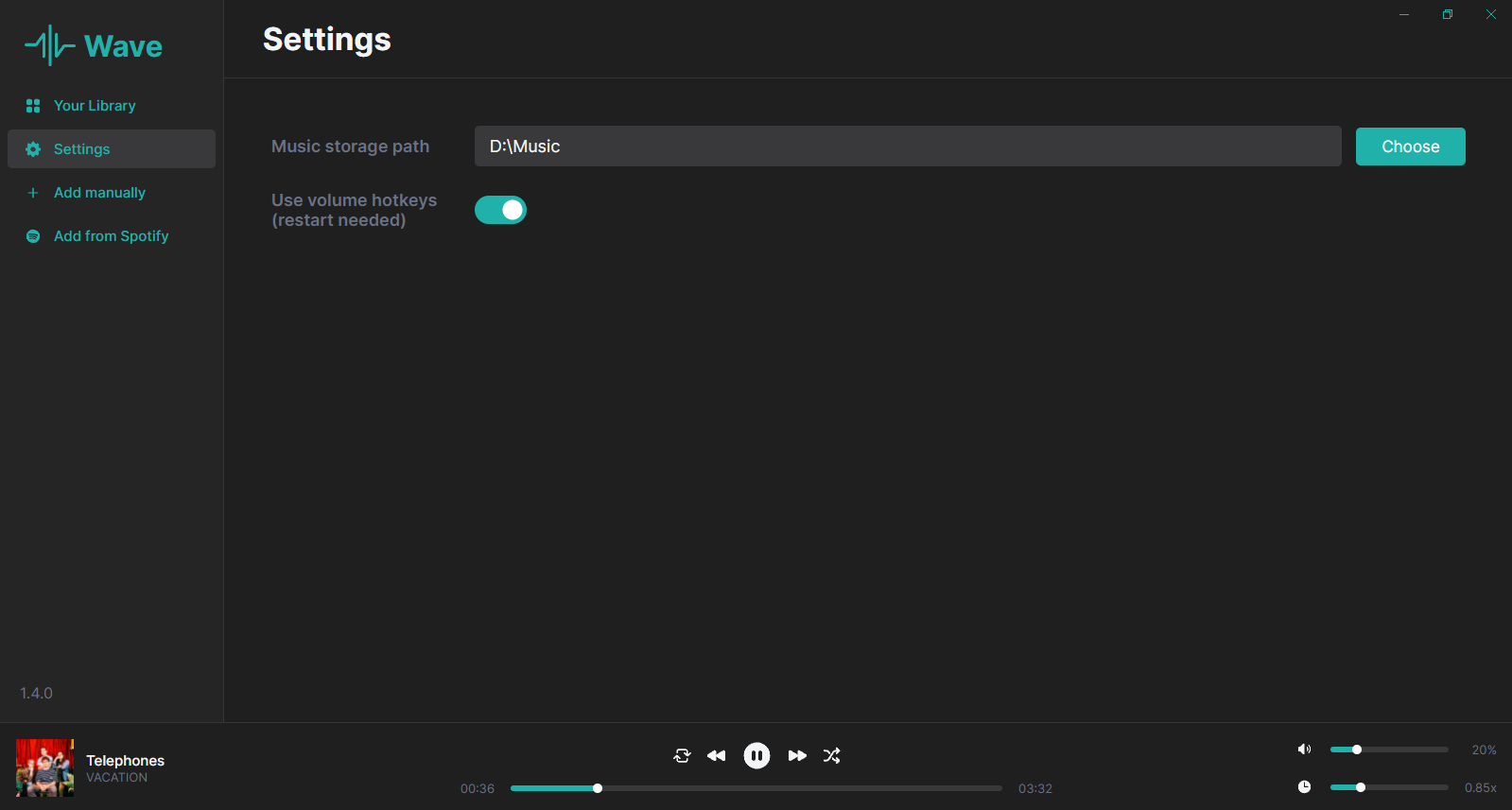Screen dimensions: 1512x810
Task: Toggle repeat mode icon
Action: tap(682, 755)
